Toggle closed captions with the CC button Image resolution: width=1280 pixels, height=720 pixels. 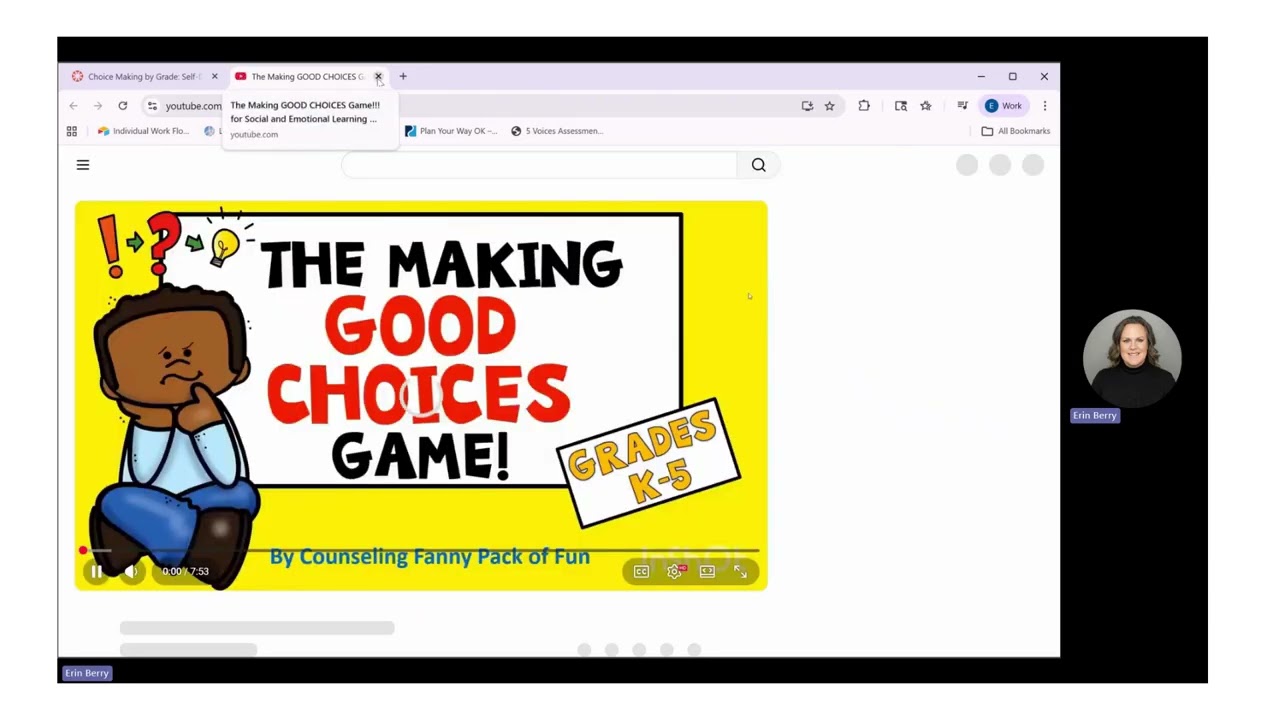click(x=642, y=571)
